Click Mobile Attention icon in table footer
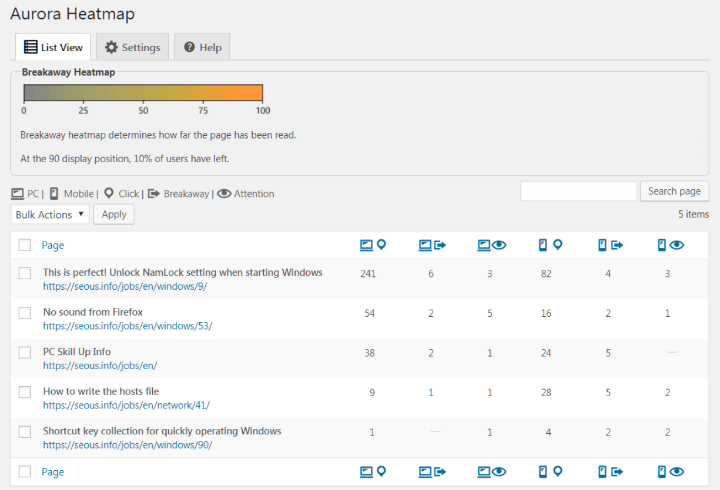Screen dimensions: 720x490 (x=670, y=471)
